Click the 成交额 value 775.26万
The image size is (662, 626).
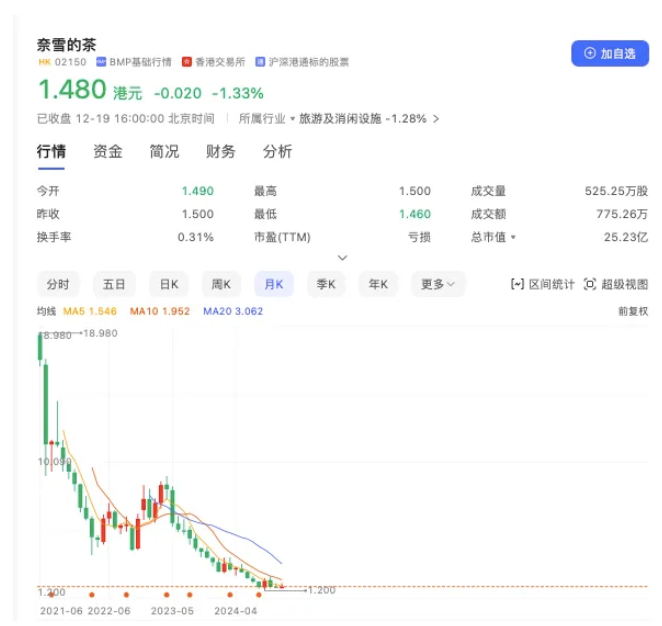[622, 214]
